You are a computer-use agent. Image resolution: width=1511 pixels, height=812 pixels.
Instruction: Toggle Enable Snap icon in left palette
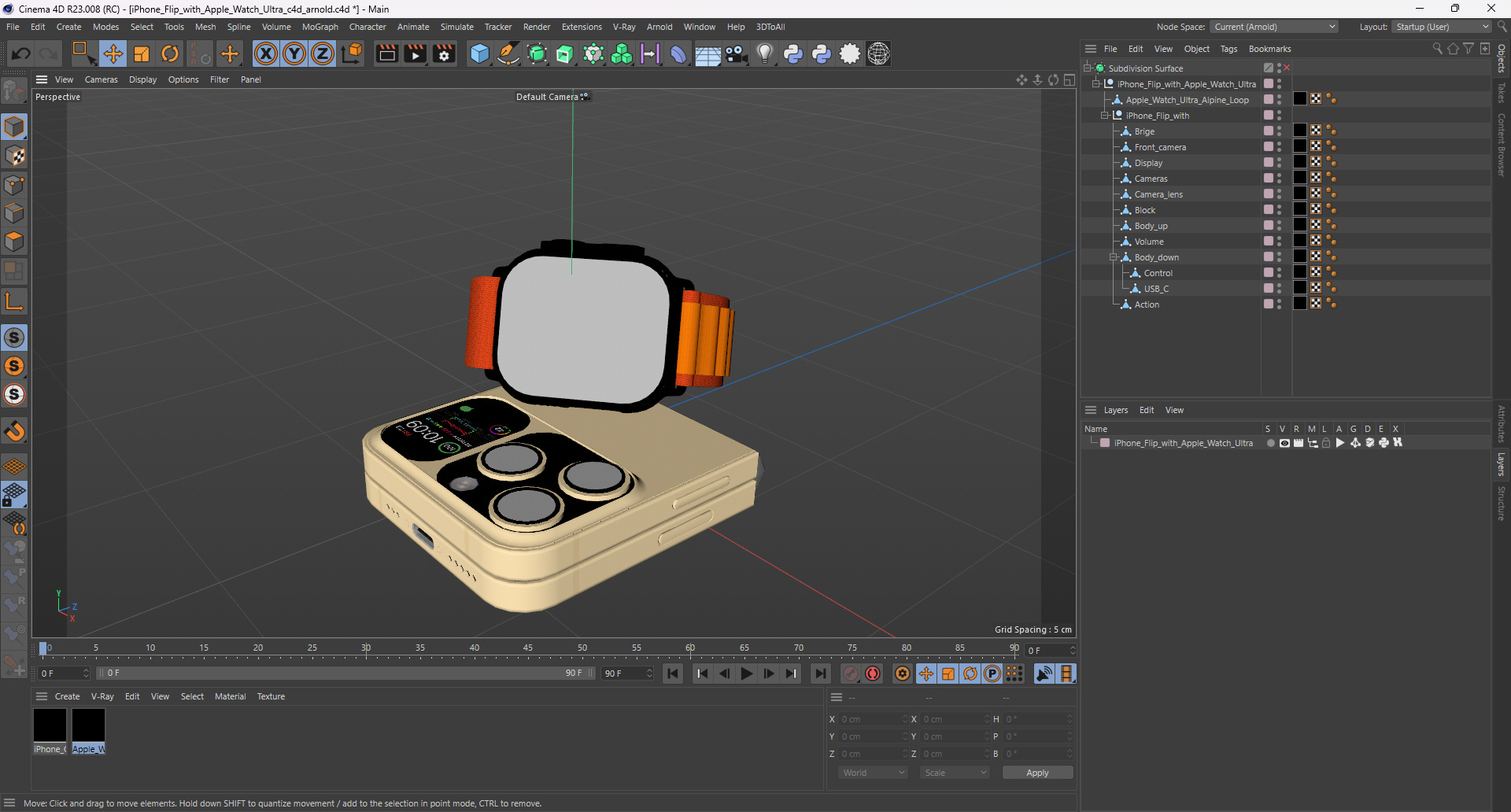tap(14, 338)
